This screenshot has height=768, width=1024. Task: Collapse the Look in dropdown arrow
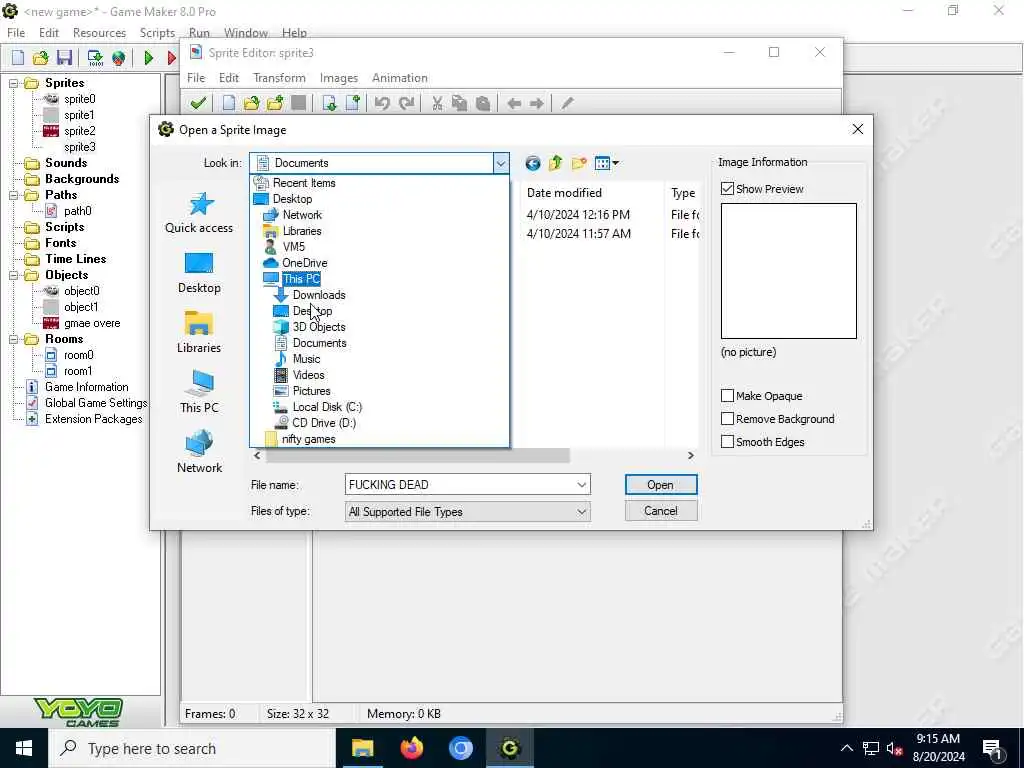(x=500, y=163)
